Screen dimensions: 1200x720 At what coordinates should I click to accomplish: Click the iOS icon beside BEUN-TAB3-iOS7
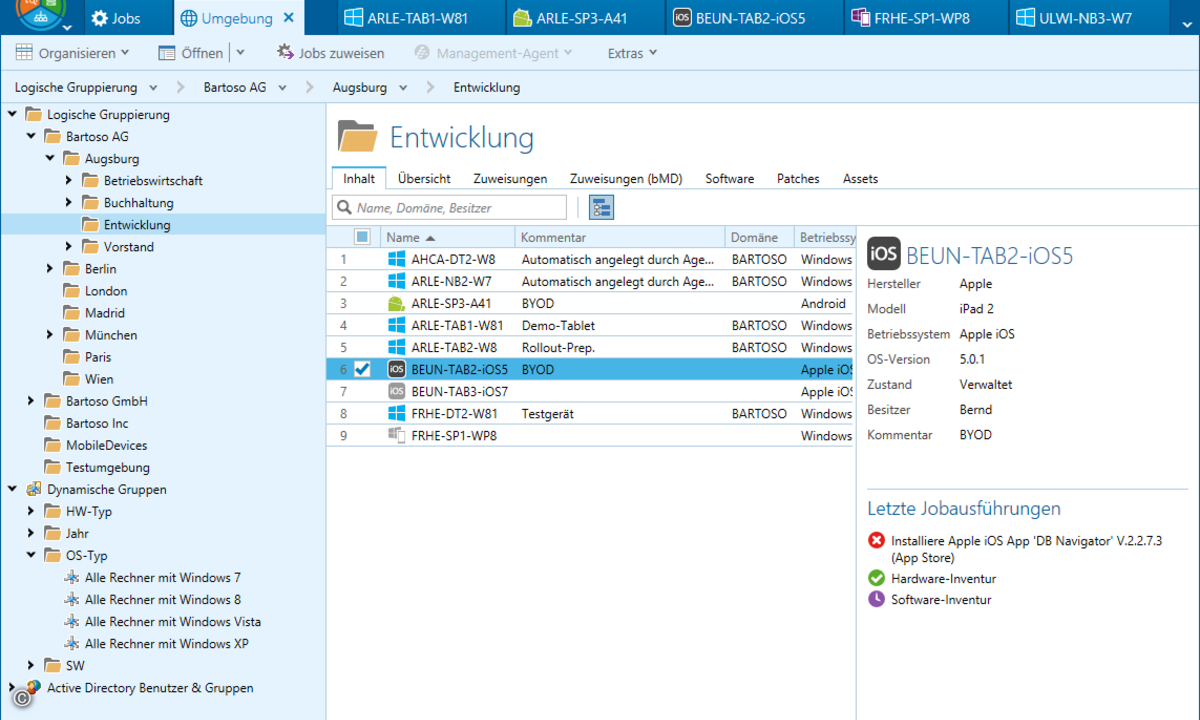[x=396, y=391]
